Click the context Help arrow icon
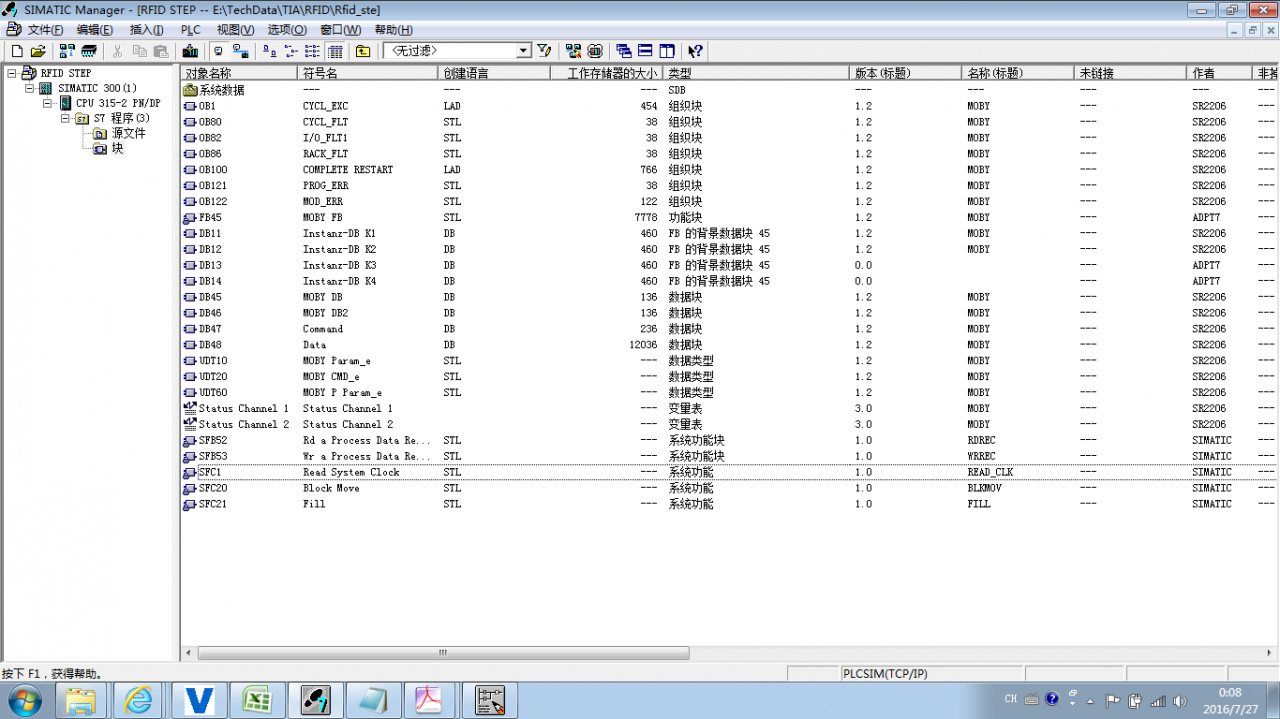 (x=696, y=51)
